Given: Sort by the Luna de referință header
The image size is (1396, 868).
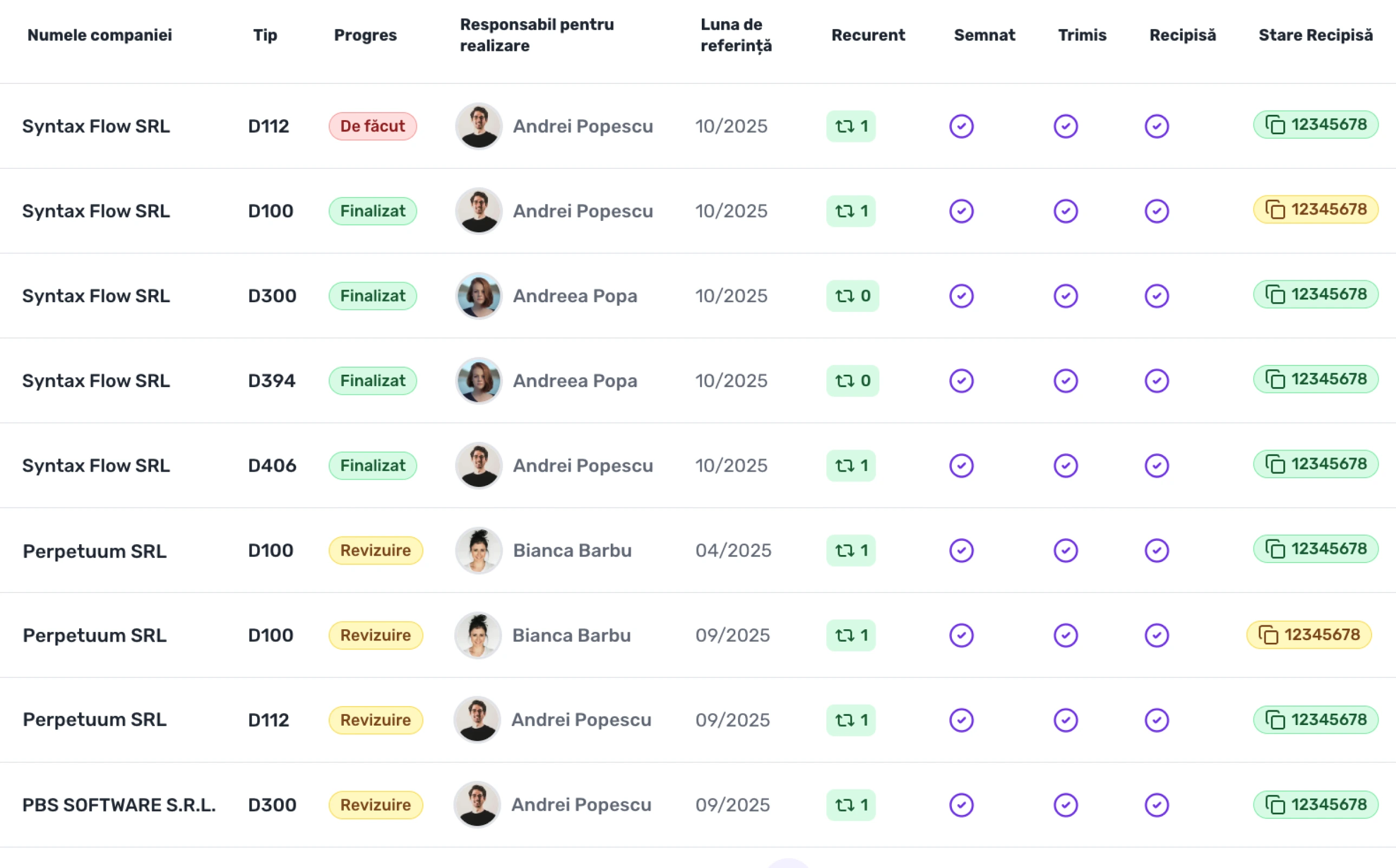Looking at the screenshot, I should 736,35.
